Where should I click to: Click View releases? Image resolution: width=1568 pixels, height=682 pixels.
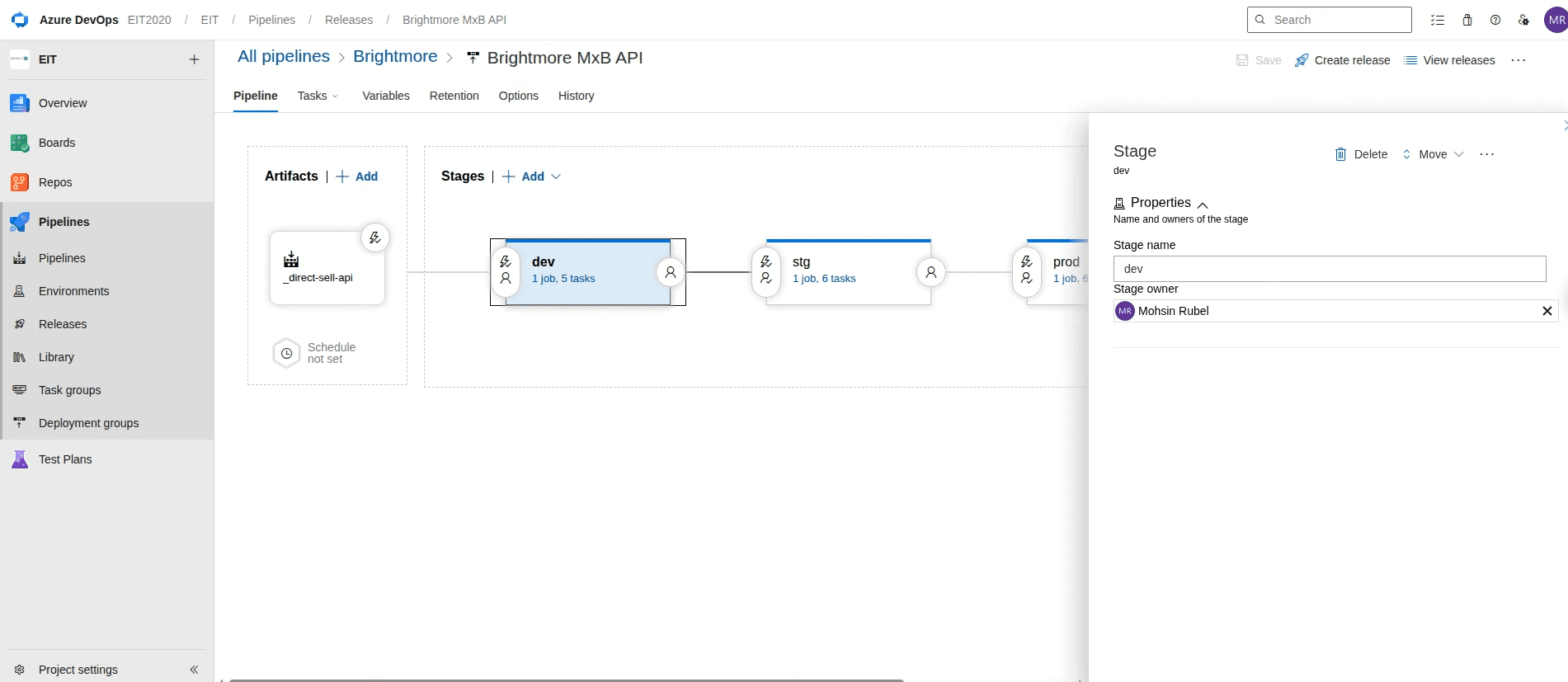click(1449, 60)
